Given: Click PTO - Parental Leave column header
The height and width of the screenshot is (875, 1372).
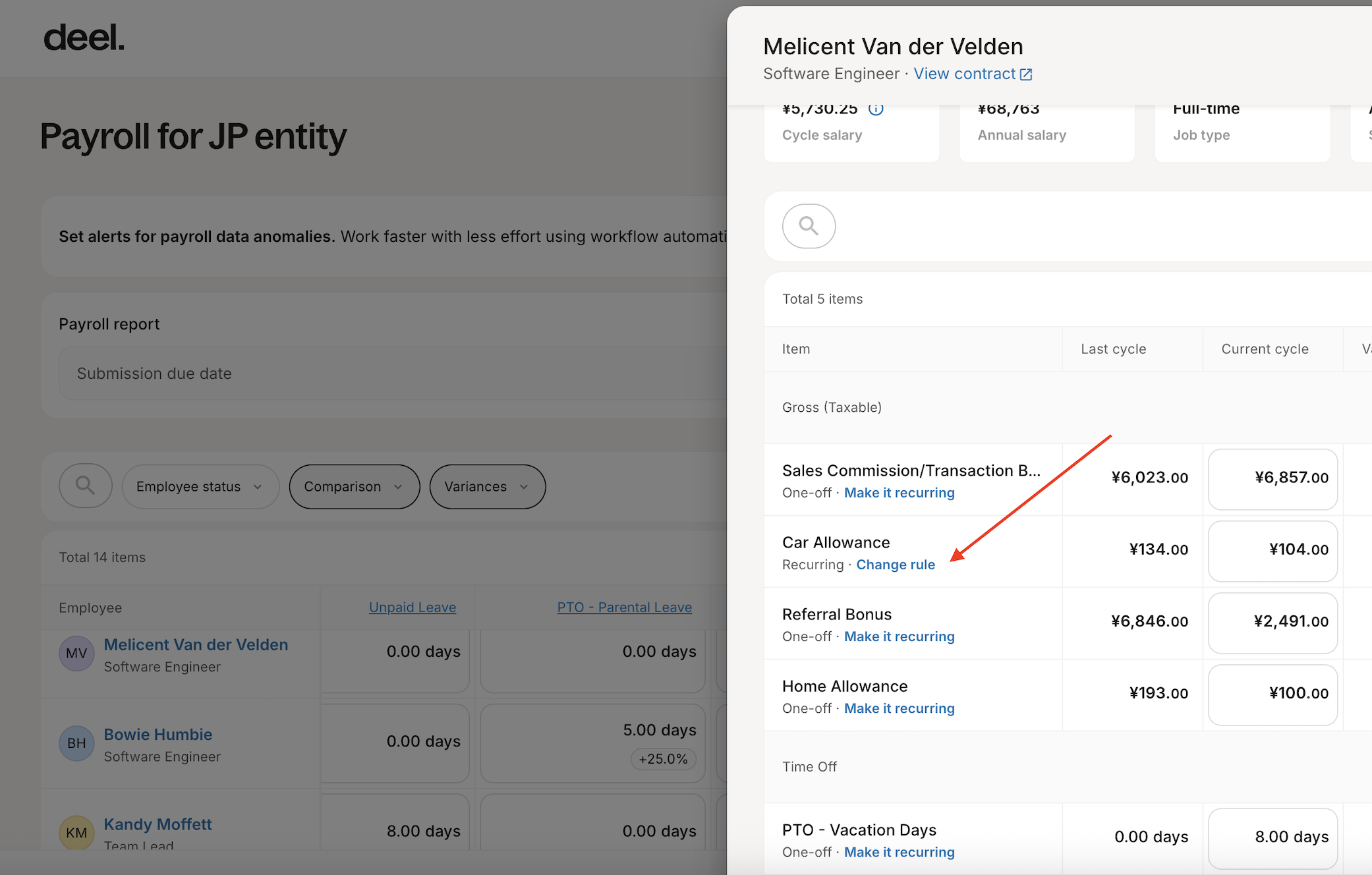Looking at the screenshot, I should point(624,607).
